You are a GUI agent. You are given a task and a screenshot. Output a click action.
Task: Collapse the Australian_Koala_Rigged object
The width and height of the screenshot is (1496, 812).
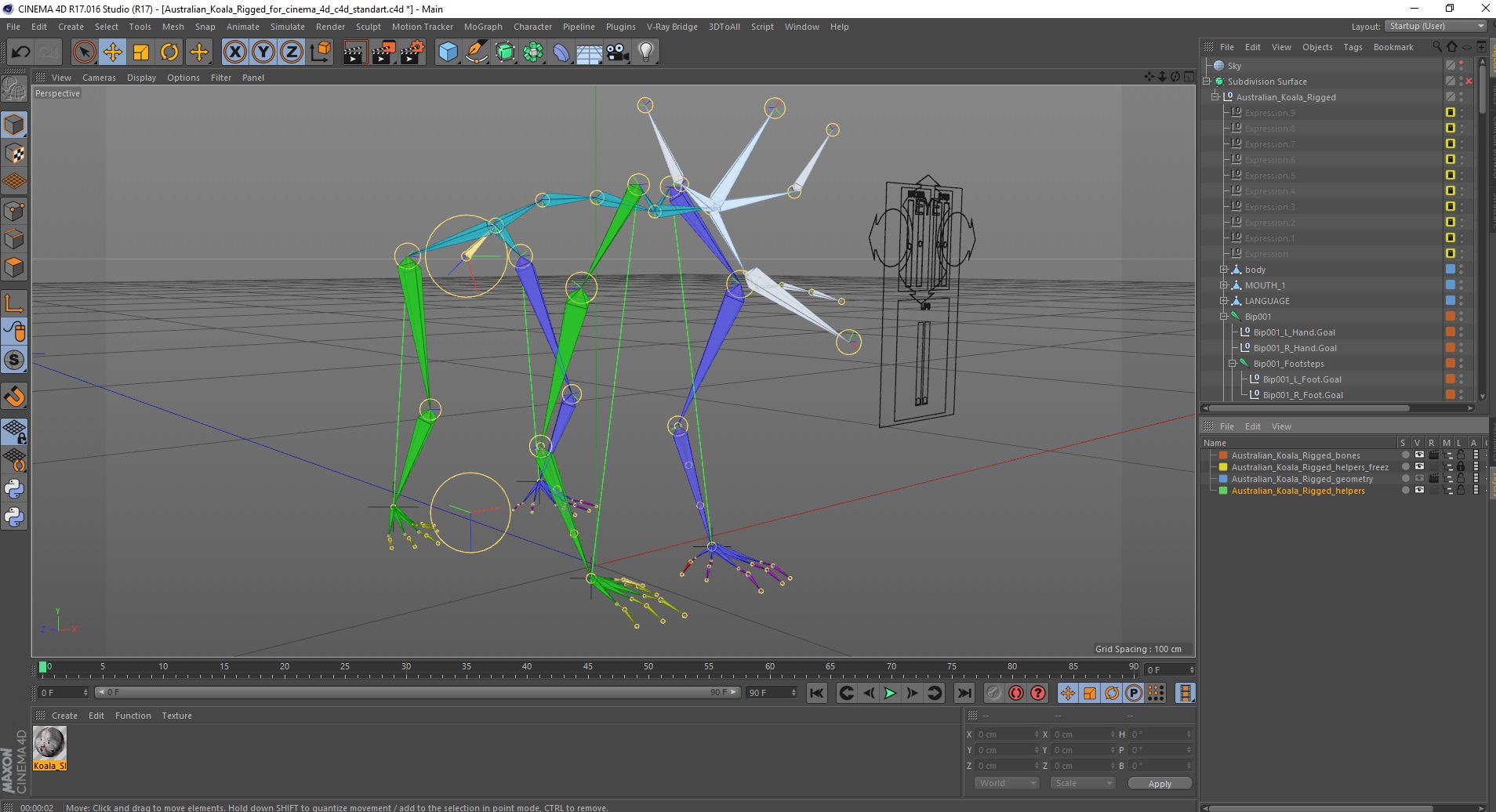[1215, 97]
